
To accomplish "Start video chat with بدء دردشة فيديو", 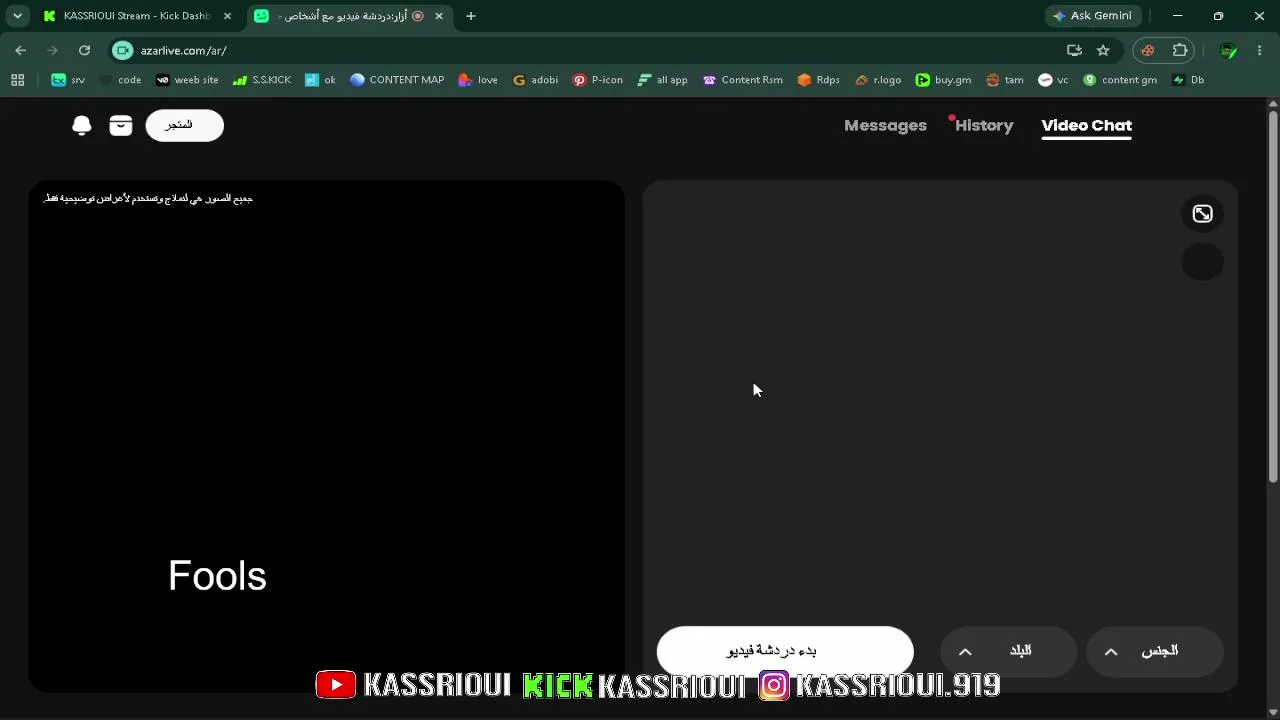I will click(785, 651).
